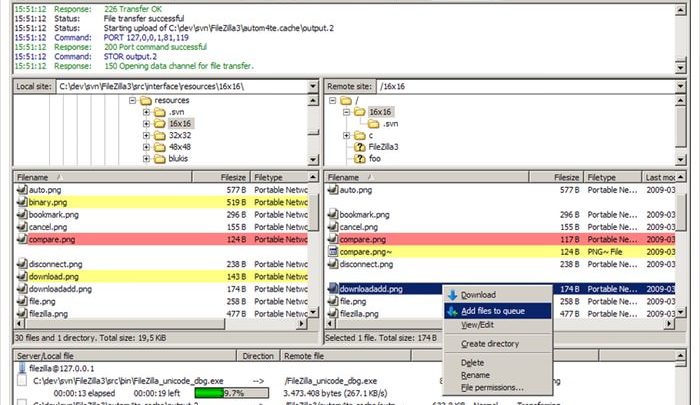The image size is (700, 405).
Task: Select Create directory in the context menu
Action: coord(498,344)
